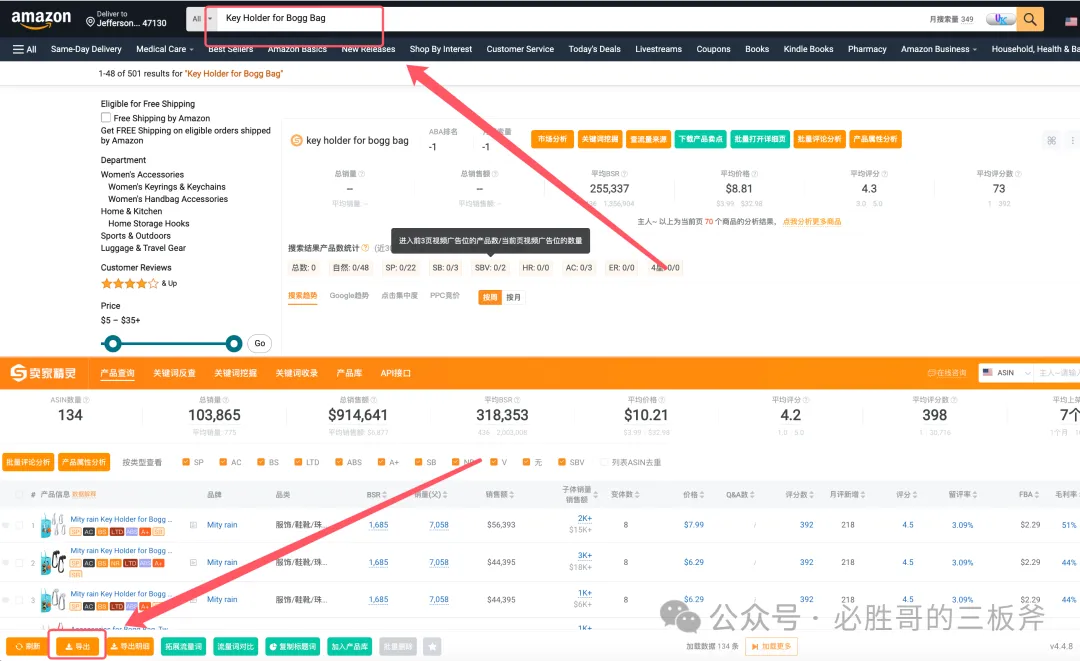Expand the Medical Care menu

(x=165, y=49)
